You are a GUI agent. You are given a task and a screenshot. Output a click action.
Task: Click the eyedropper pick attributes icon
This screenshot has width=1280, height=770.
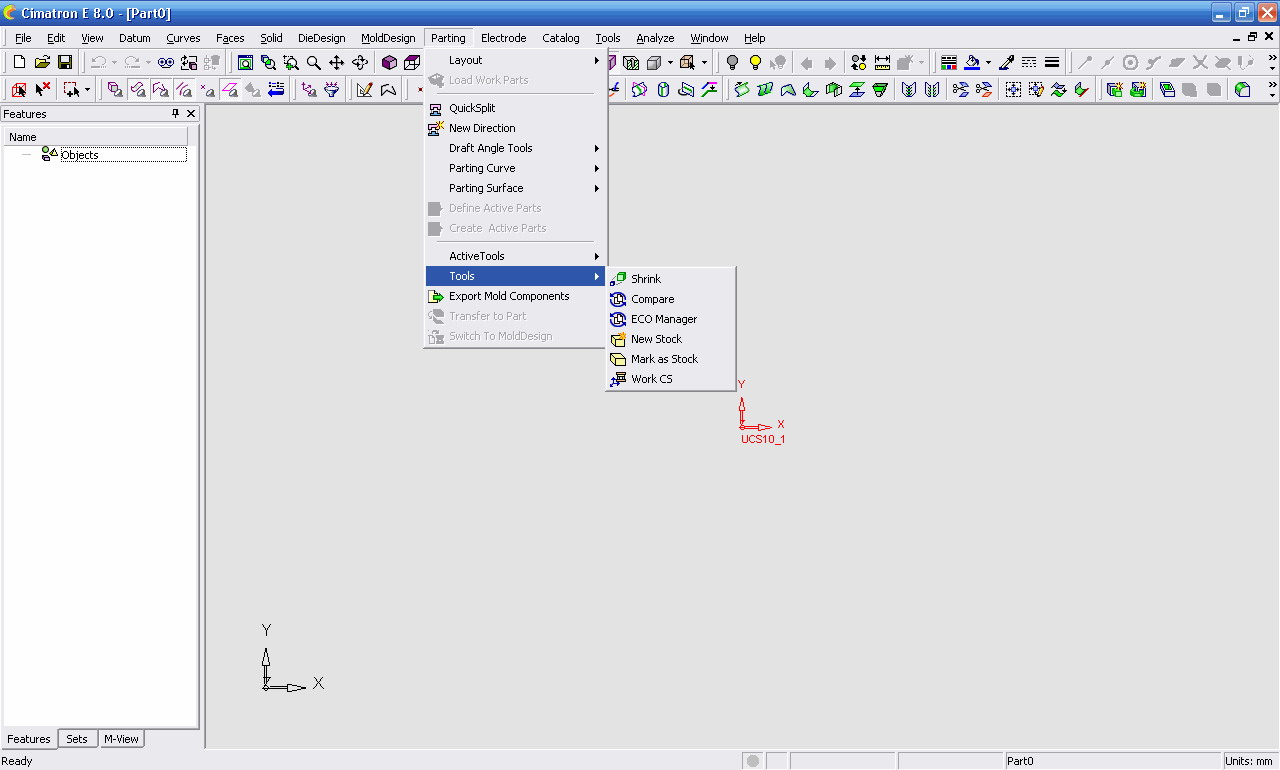point(1007,62)
